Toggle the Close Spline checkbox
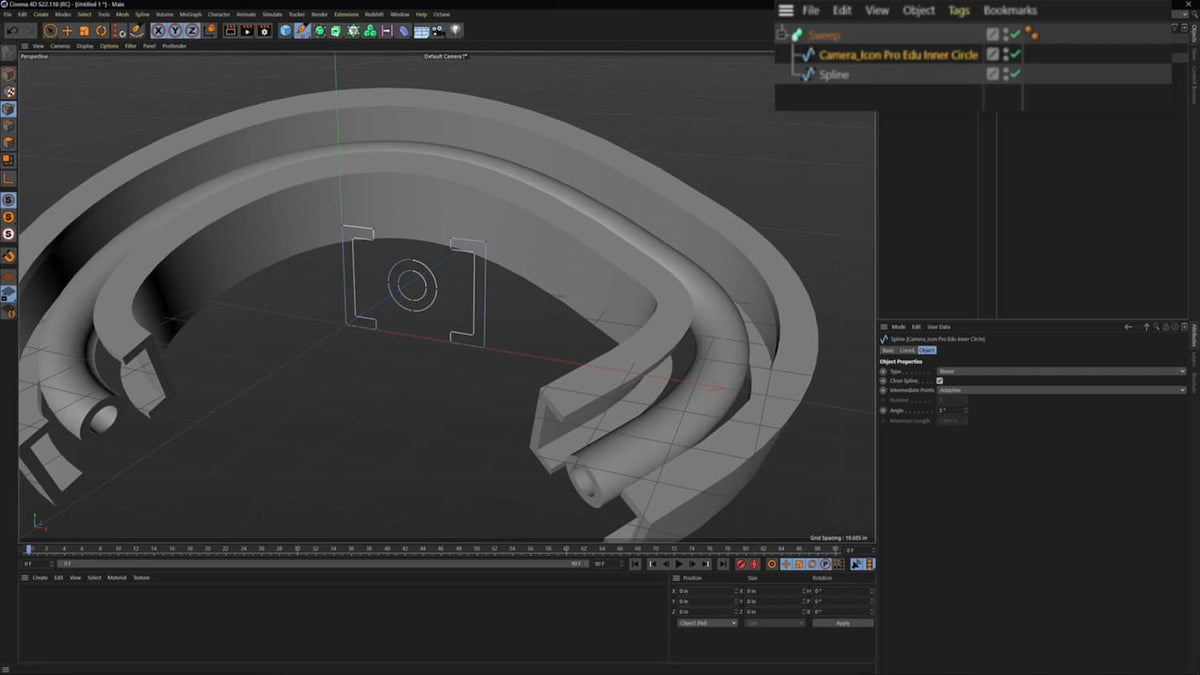The image size is (1200, 675). click(939, 381)
